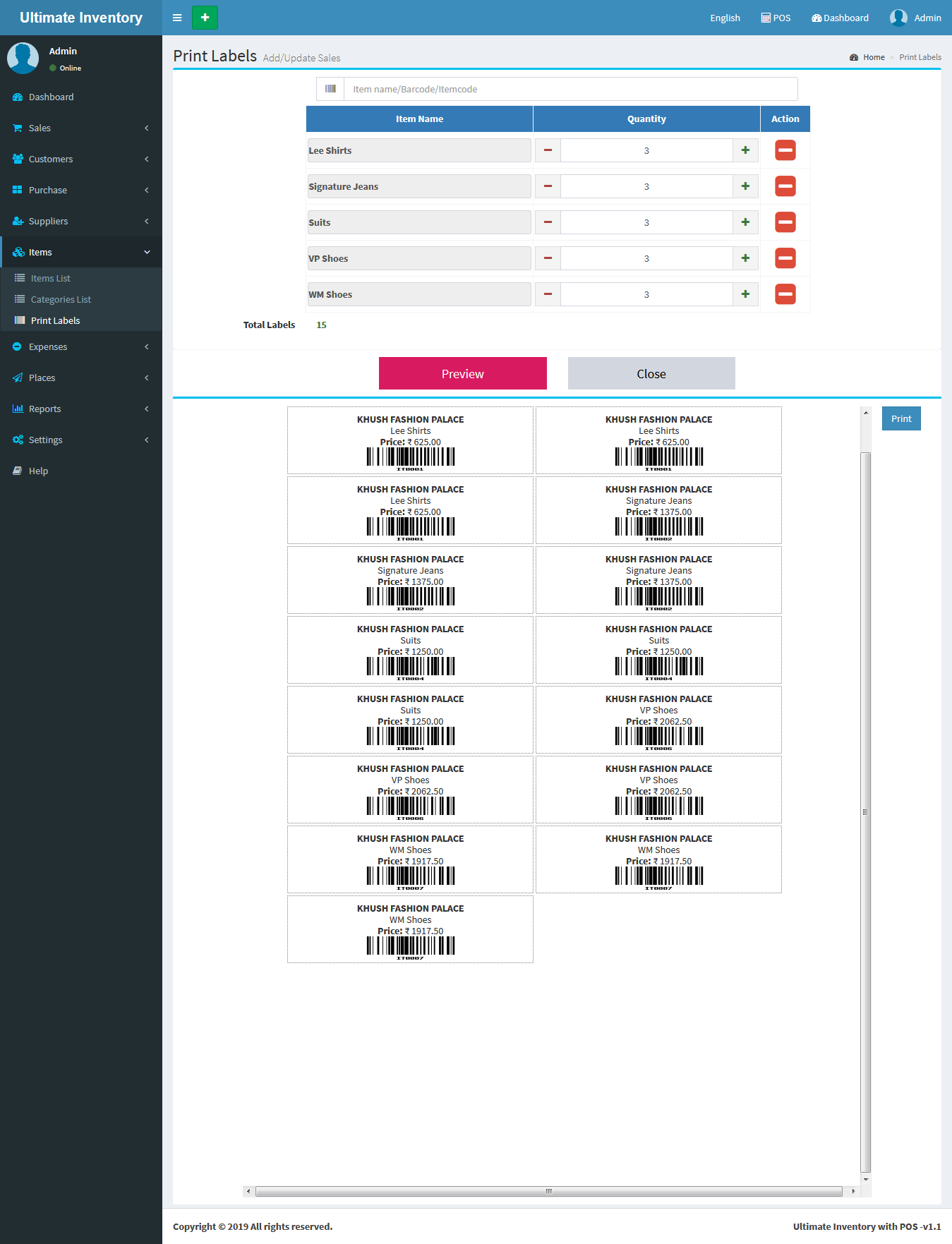
Task: Open Help in the sidebar
Action: tap(38, 471)
